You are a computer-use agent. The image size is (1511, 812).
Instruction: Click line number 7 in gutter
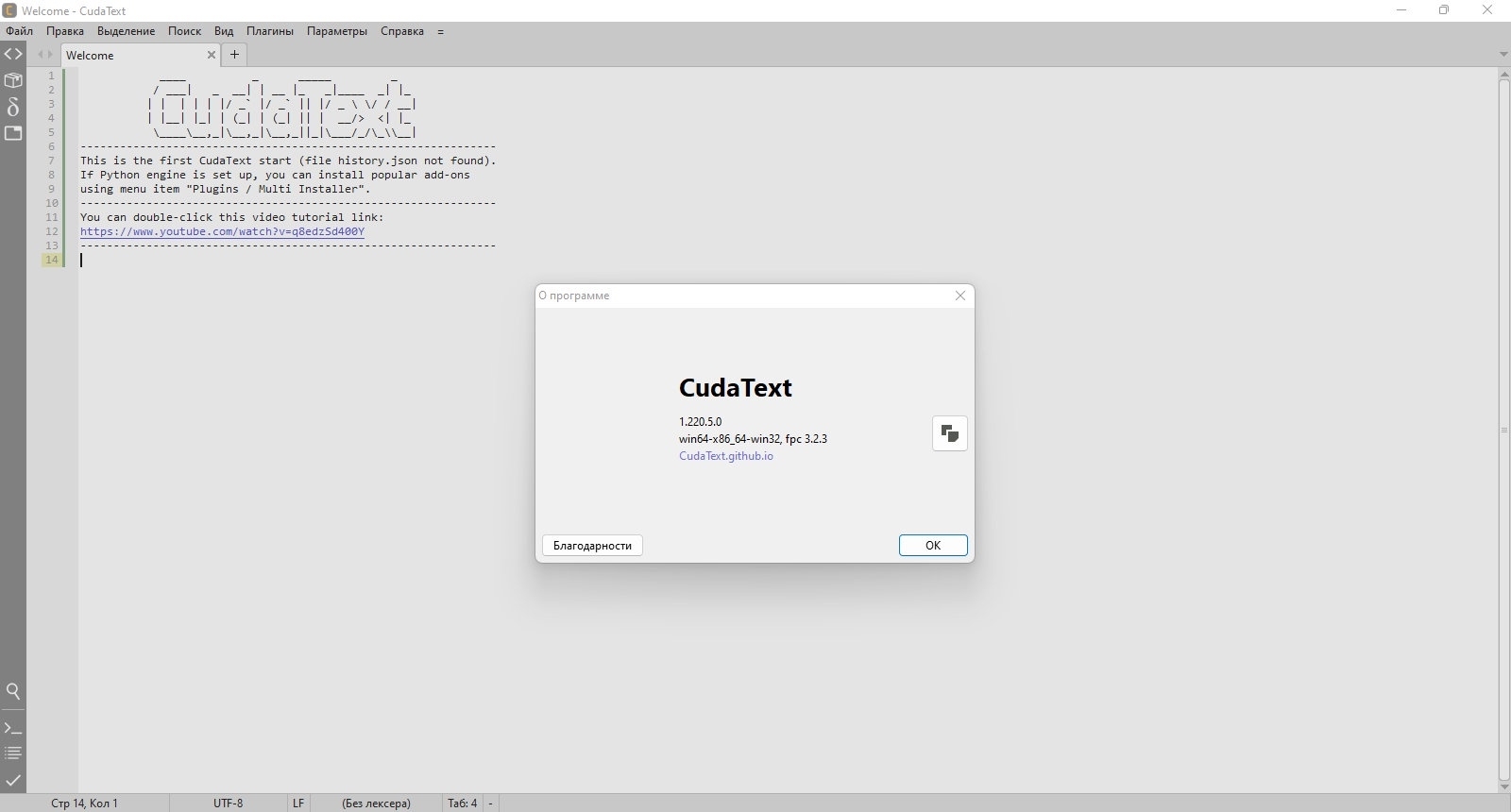point(51,161)
